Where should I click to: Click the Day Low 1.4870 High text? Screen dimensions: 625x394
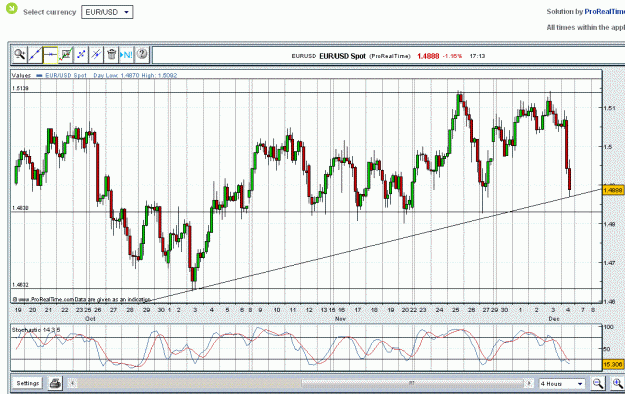click(x=135, y=75)
